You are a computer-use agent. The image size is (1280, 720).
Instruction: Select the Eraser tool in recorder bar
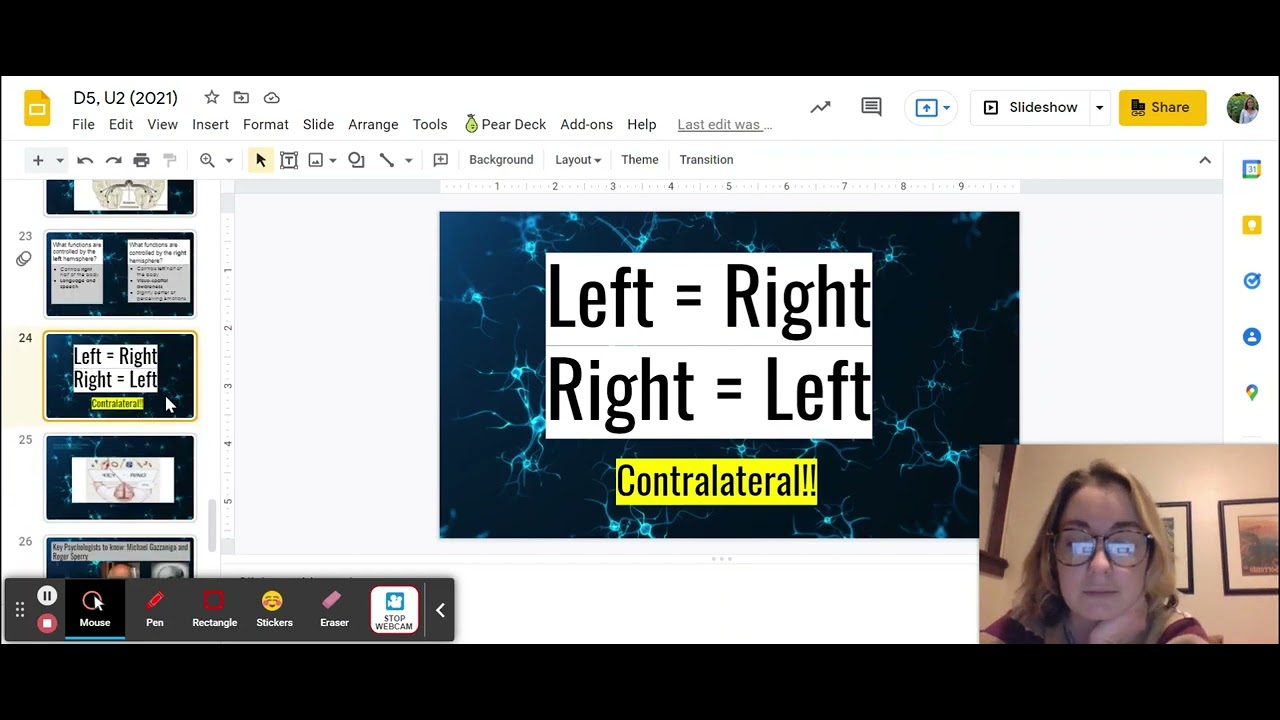(334, 609)
